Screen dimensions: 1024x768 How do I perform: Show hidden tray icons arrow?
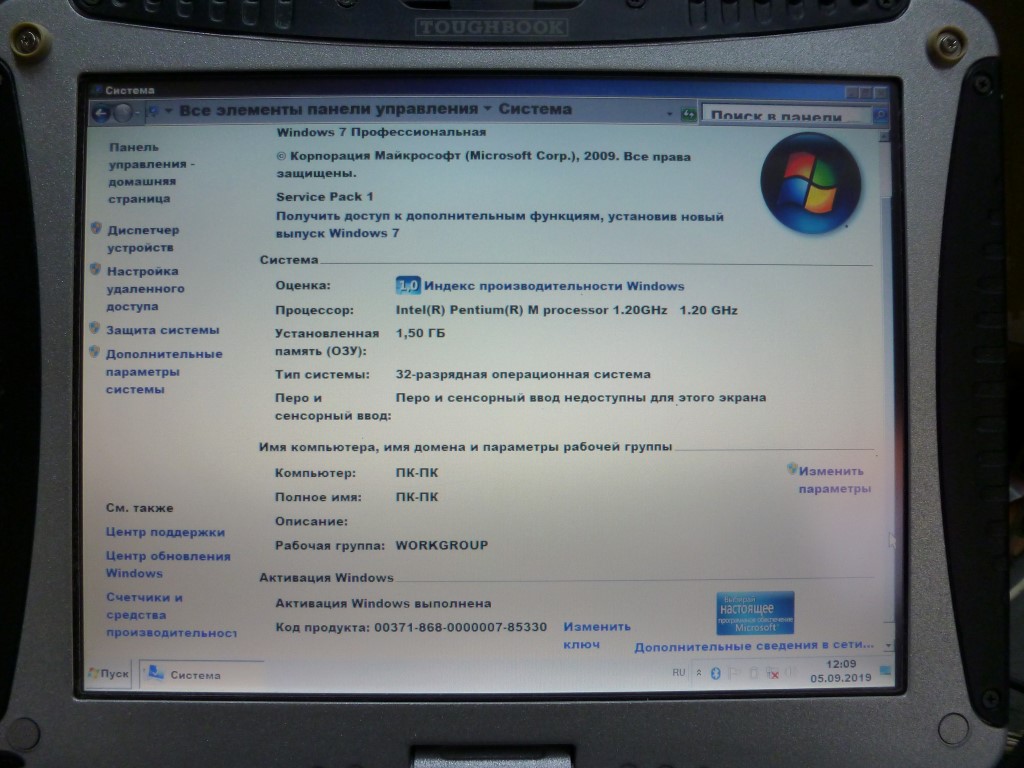coord(698,673)
